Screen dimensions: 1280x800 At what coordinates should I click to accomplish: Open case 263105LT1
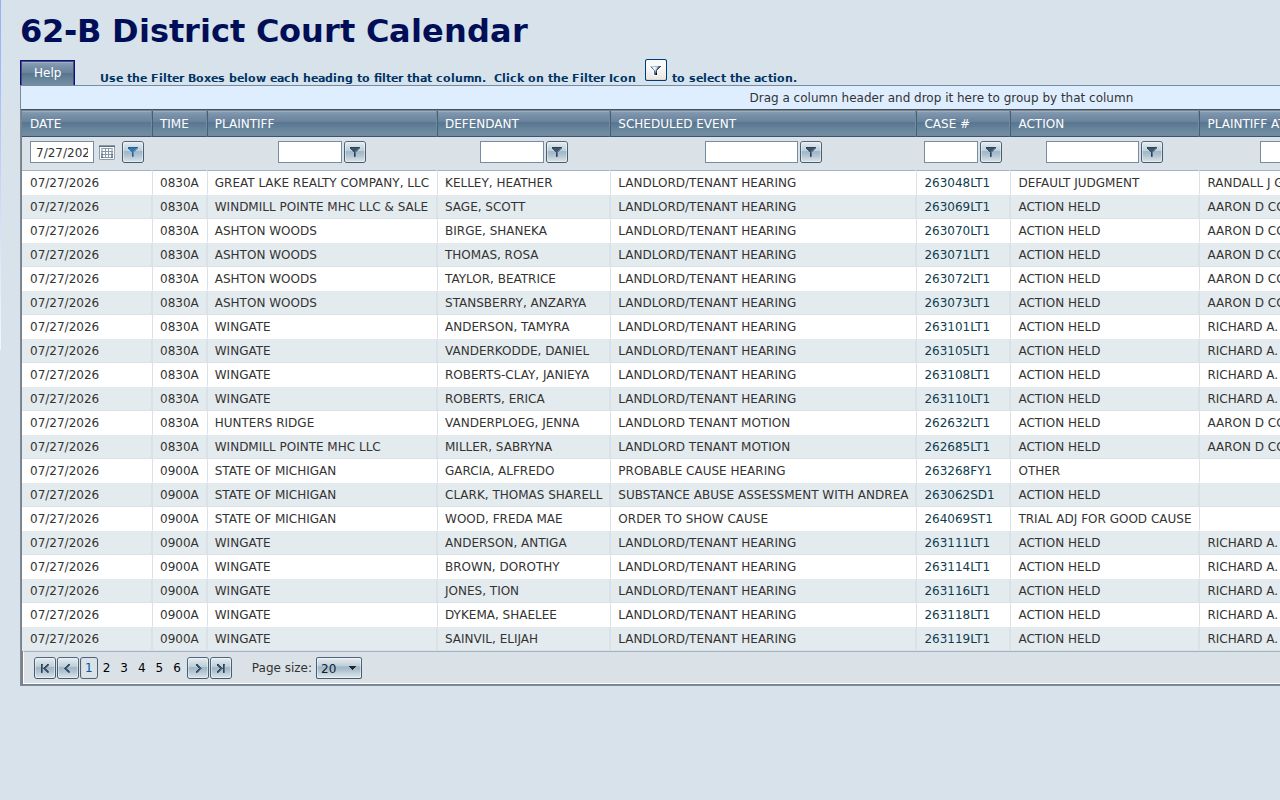[957, 351]
